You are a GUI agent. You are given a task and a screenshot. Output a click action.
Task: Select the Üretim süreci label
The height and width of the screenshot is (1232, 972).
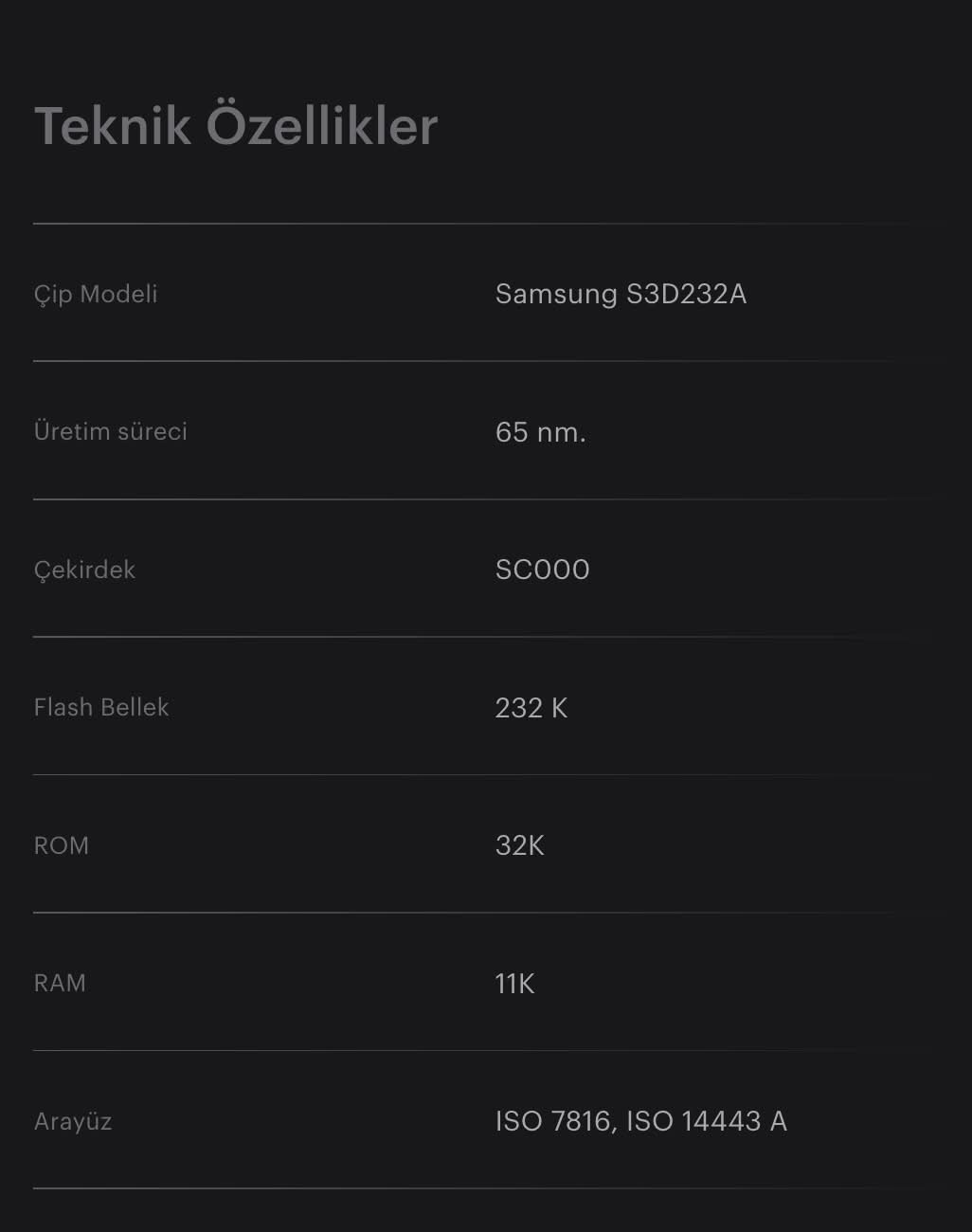(110, 431)
